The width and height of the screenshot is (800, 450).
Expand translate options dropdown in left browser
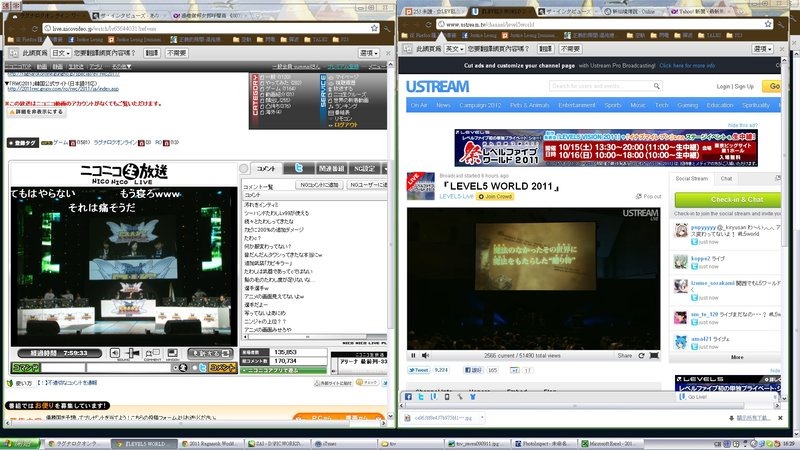click(369, 52)
